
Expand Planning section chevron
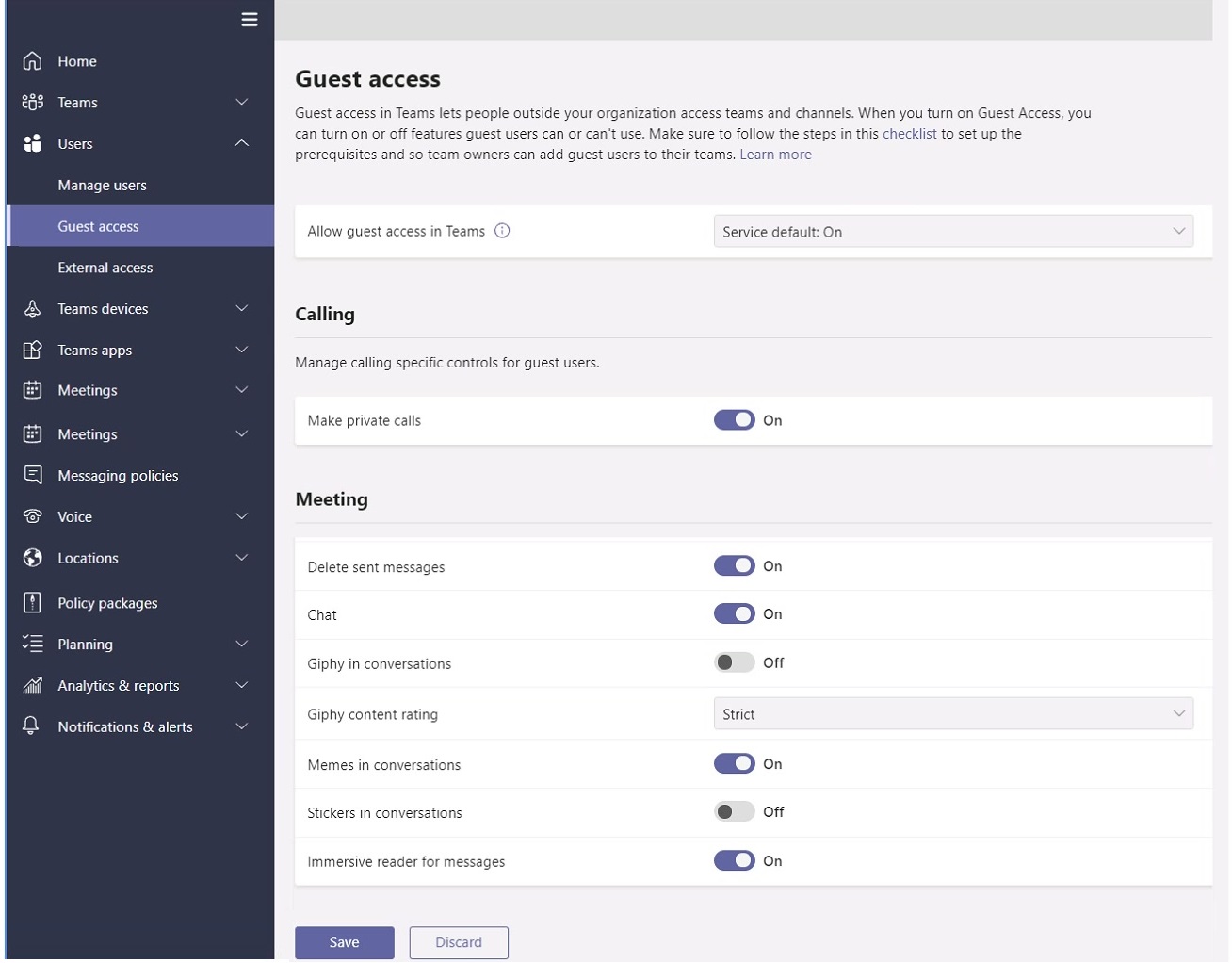[242, 645]
